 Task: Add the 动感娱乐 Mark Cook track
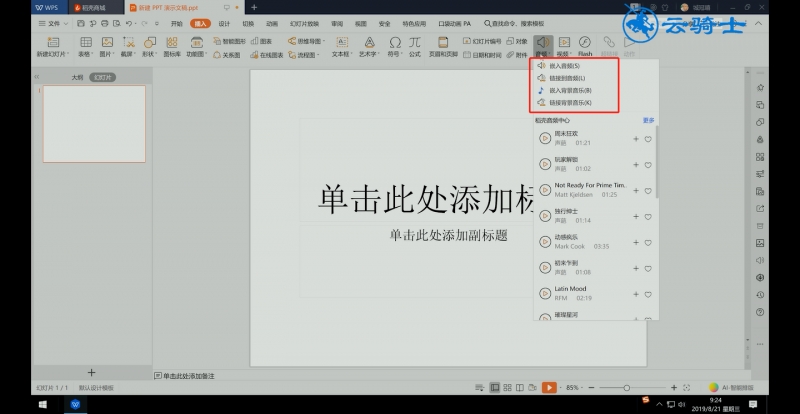636,242
